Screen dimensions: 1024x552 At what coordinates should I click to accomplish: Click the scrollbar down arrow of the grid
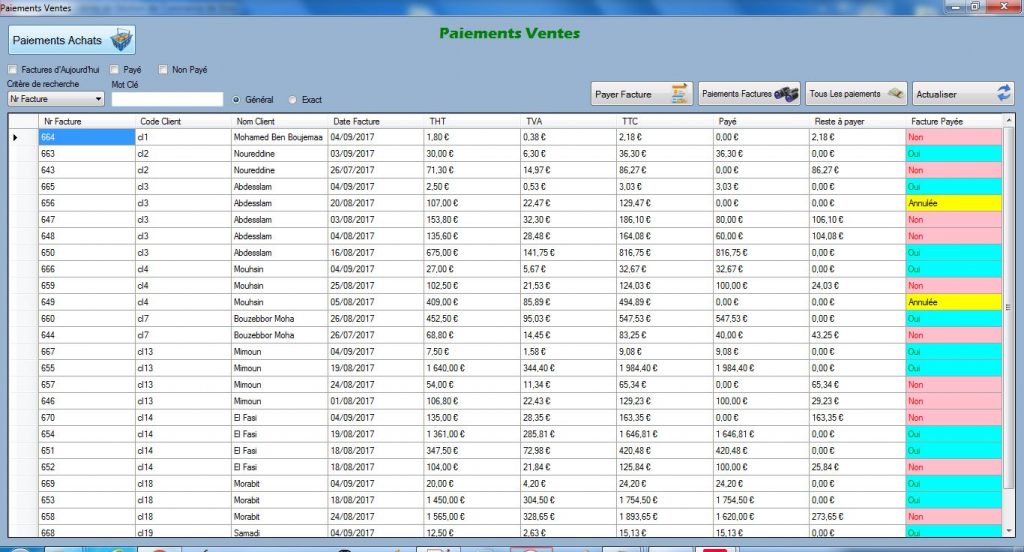1009,531
